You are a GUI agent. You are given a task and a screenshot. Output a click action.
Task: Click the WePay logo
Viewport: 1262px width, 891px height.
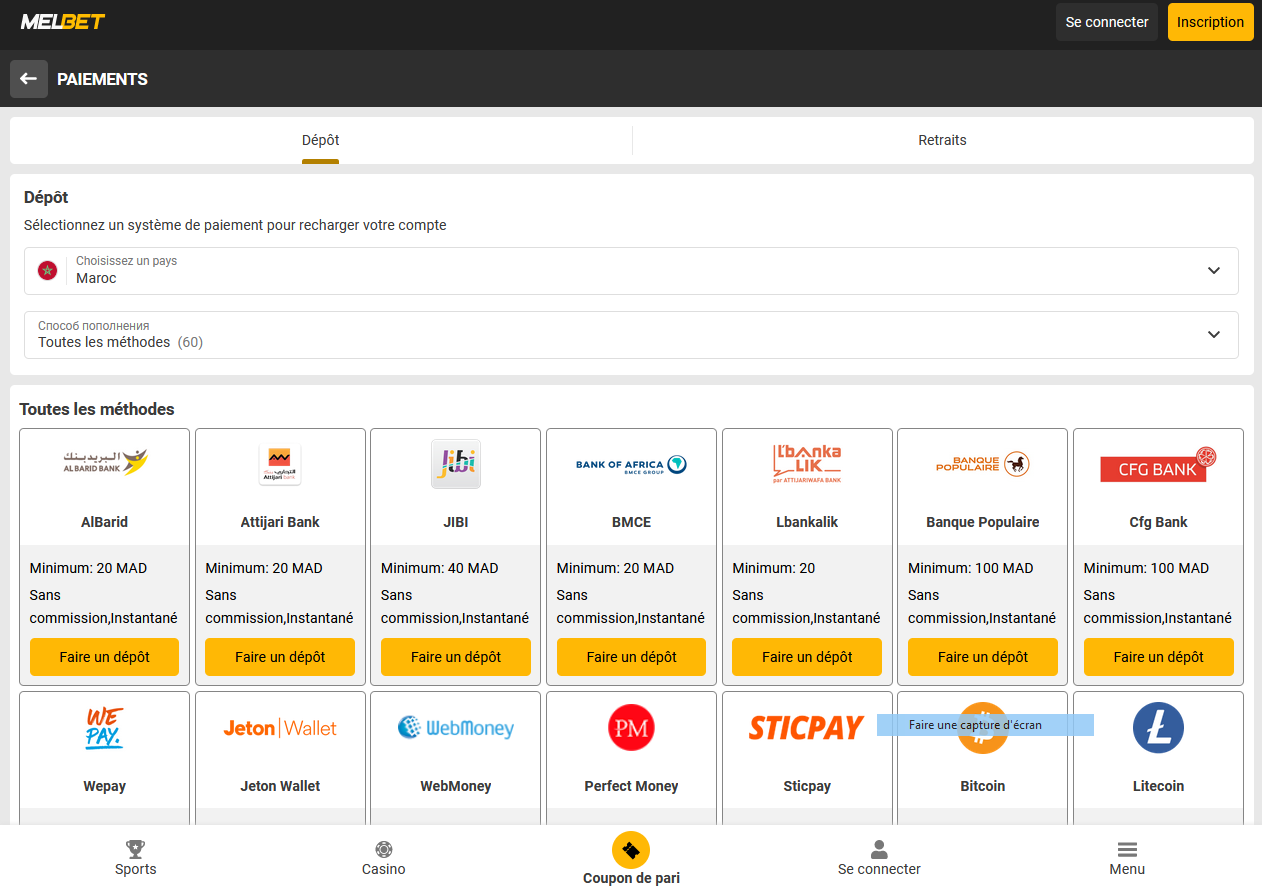(105, 728)
